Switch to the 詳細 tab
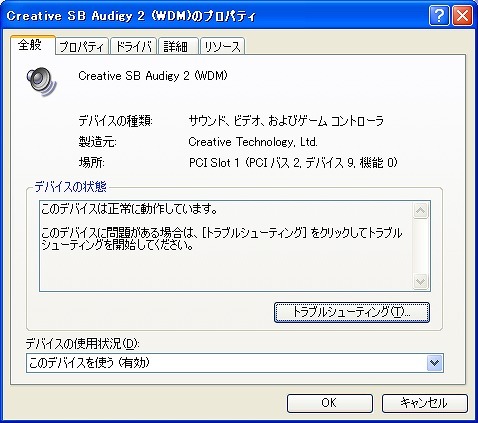This screenshot has width=478, height=423. tap(178, 46)
